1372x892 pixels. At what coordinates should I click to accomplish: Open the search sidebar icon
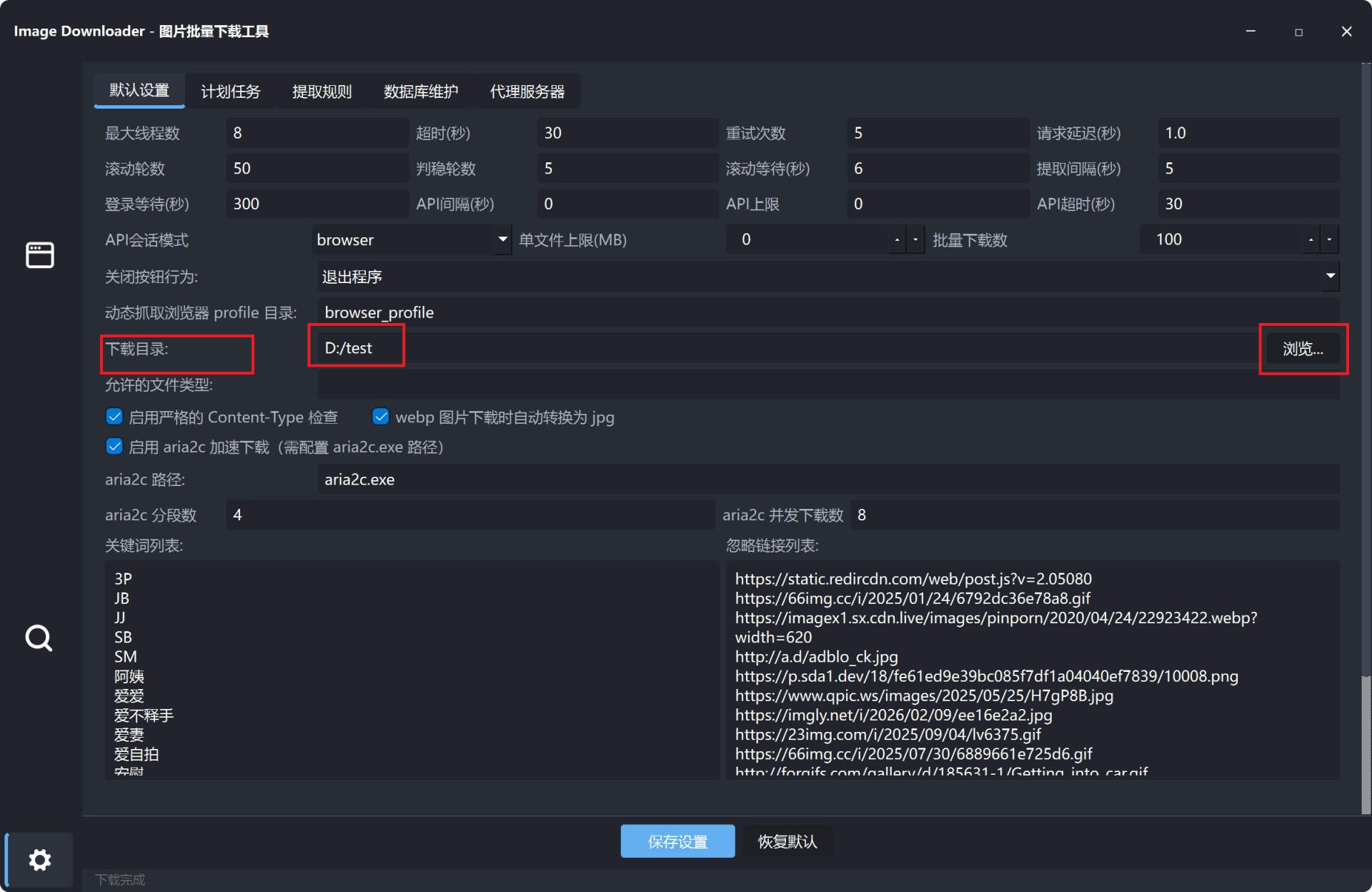pyautogui.click(x=39, y=638)
